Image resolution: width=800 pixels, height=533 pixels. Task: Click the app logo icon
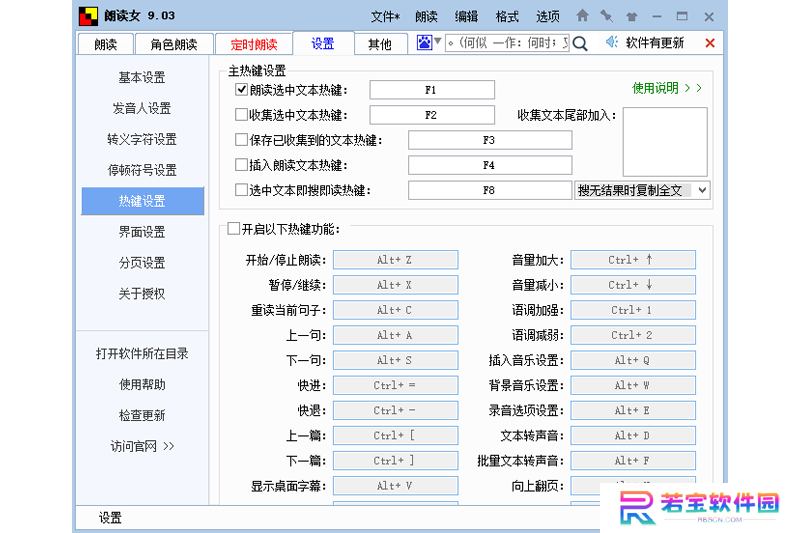tap(88, 16)
